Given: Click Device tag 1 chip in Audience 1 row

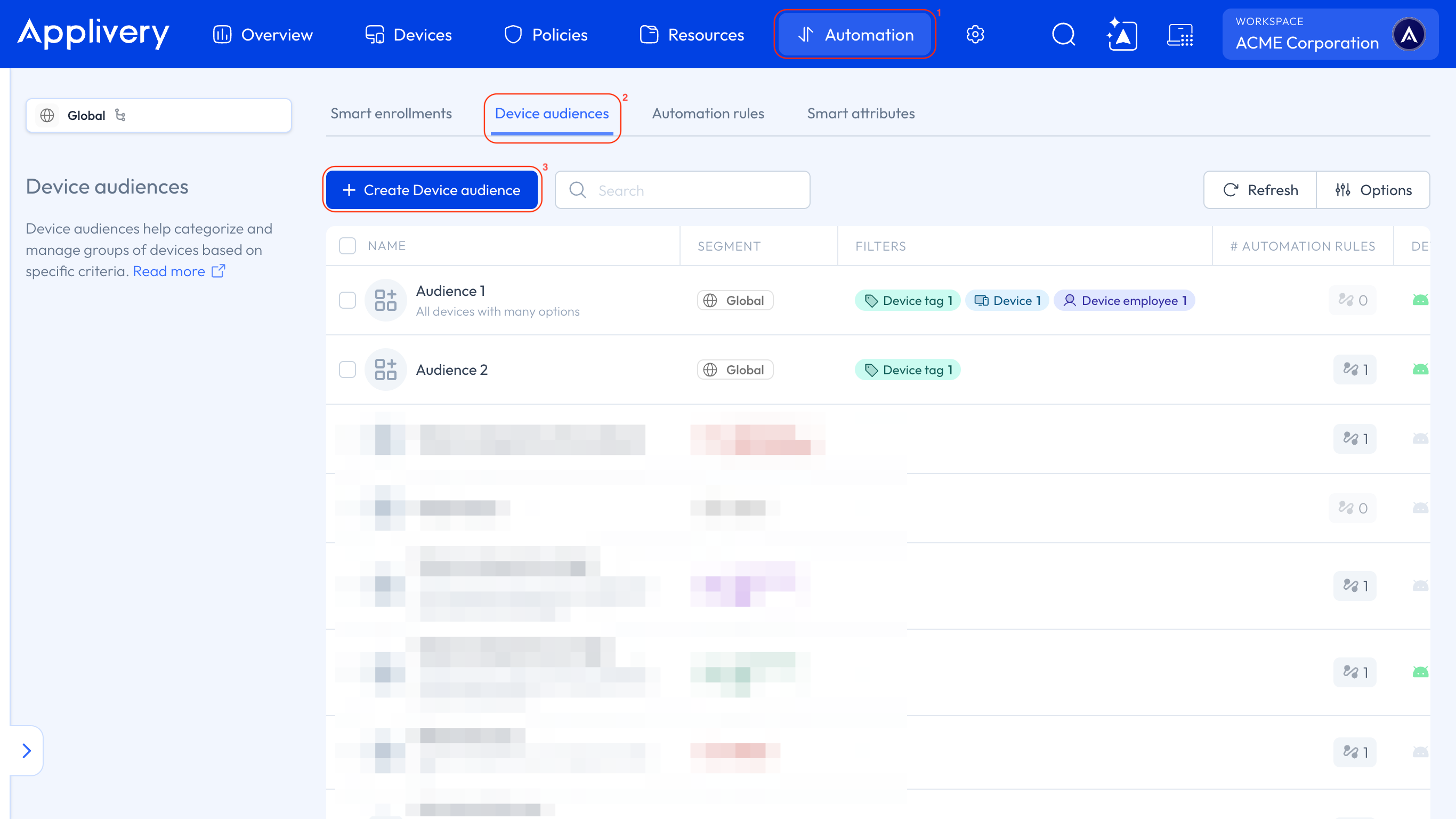Looking at the screenshot, I should tap(908, 300).
